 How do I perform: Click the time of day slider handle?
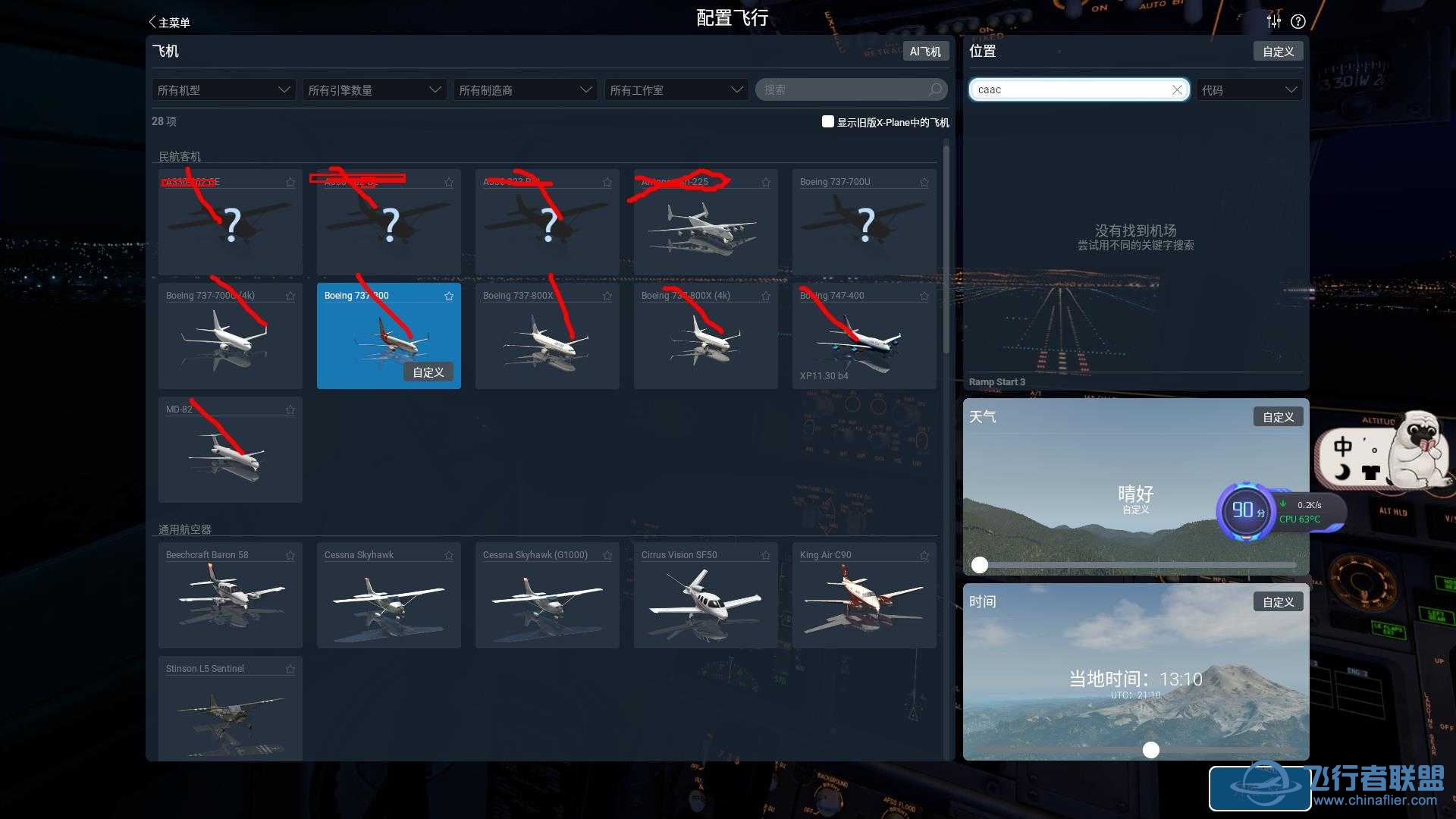click(1151, 750)
